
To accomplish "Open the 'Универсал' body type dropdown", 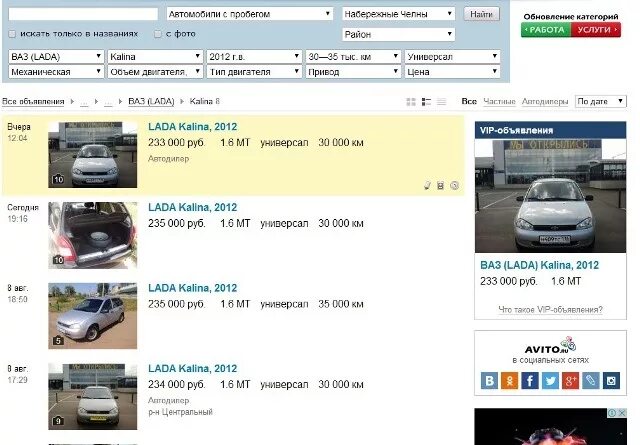I will point(452,57).
